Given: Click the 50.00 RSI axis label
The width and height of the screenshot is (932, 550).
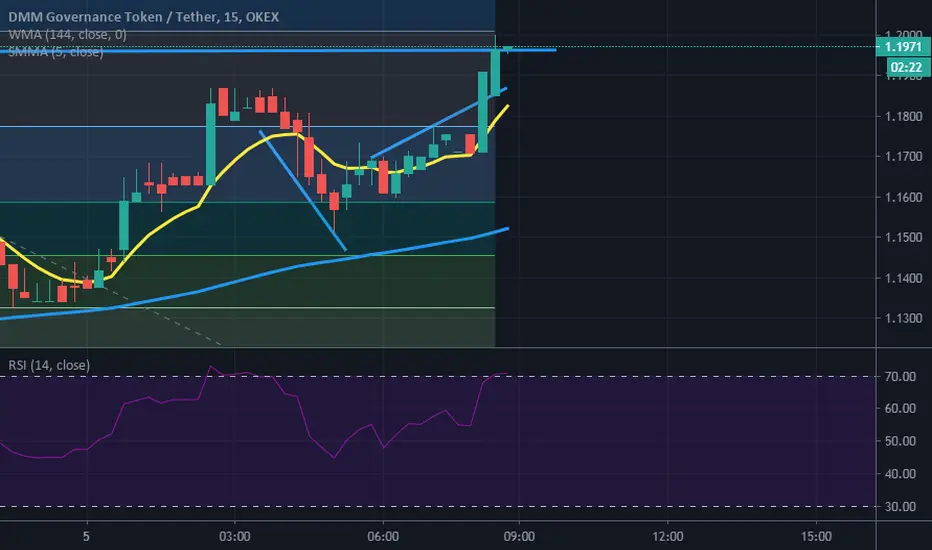Looking at the screenshot, I should coord(900,441).
